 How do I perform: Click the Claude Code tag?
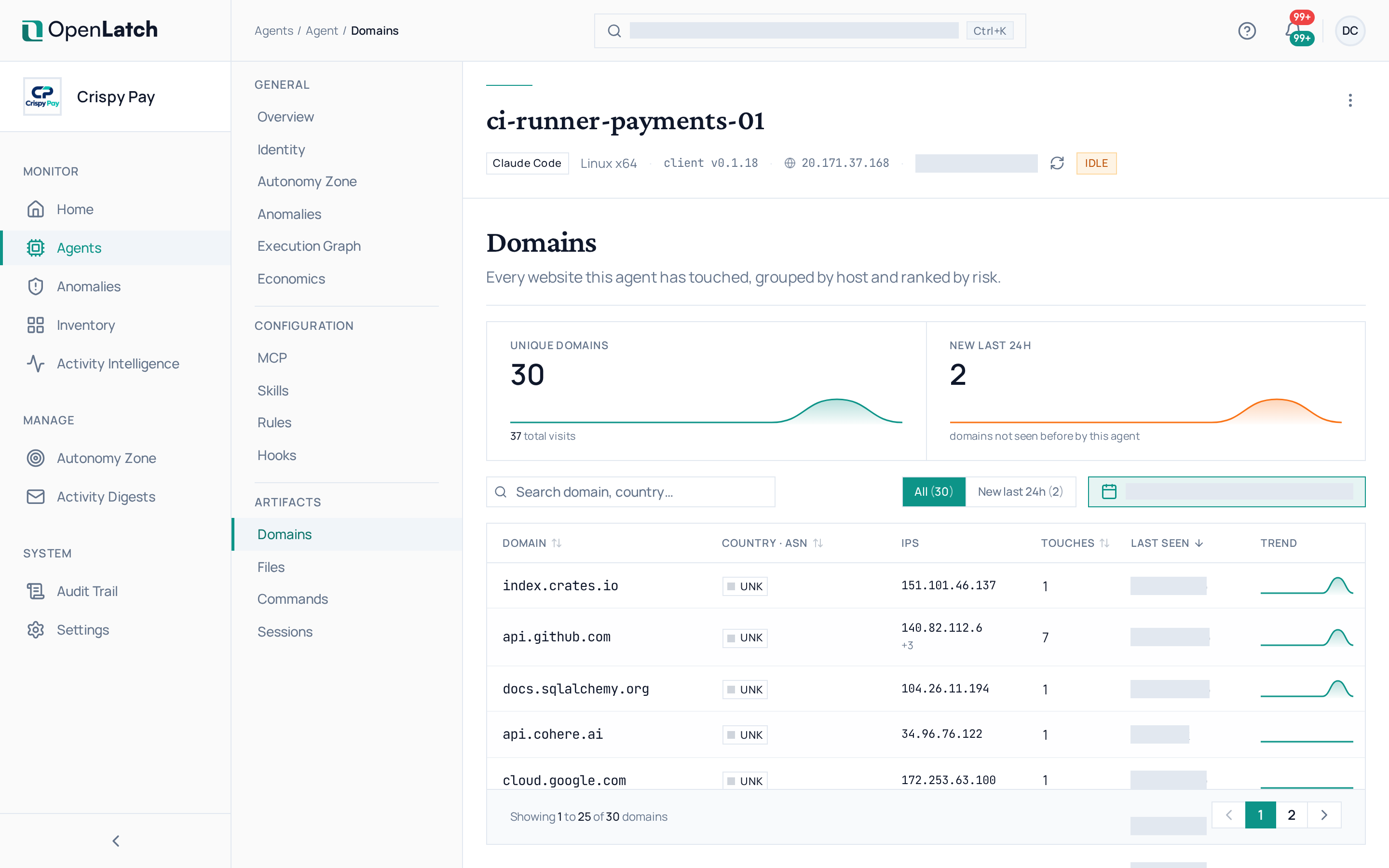(527, 163)
